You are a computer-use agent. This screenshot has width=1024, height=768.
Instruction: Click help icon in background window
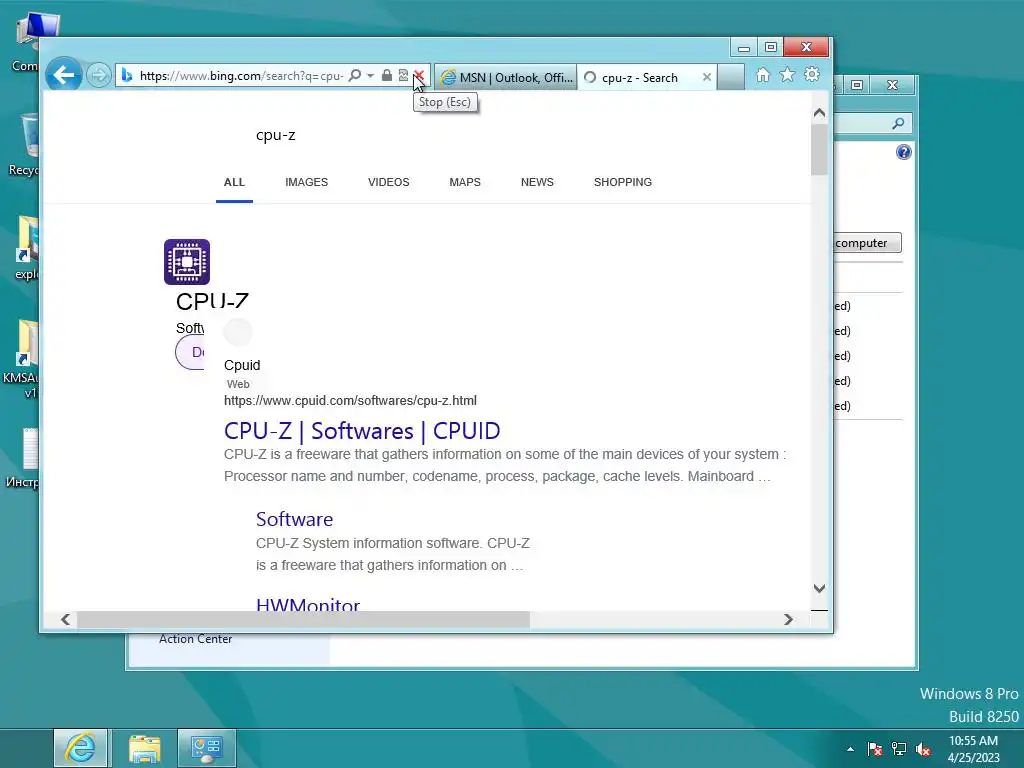pyautogui.click(x=903, y=152)
